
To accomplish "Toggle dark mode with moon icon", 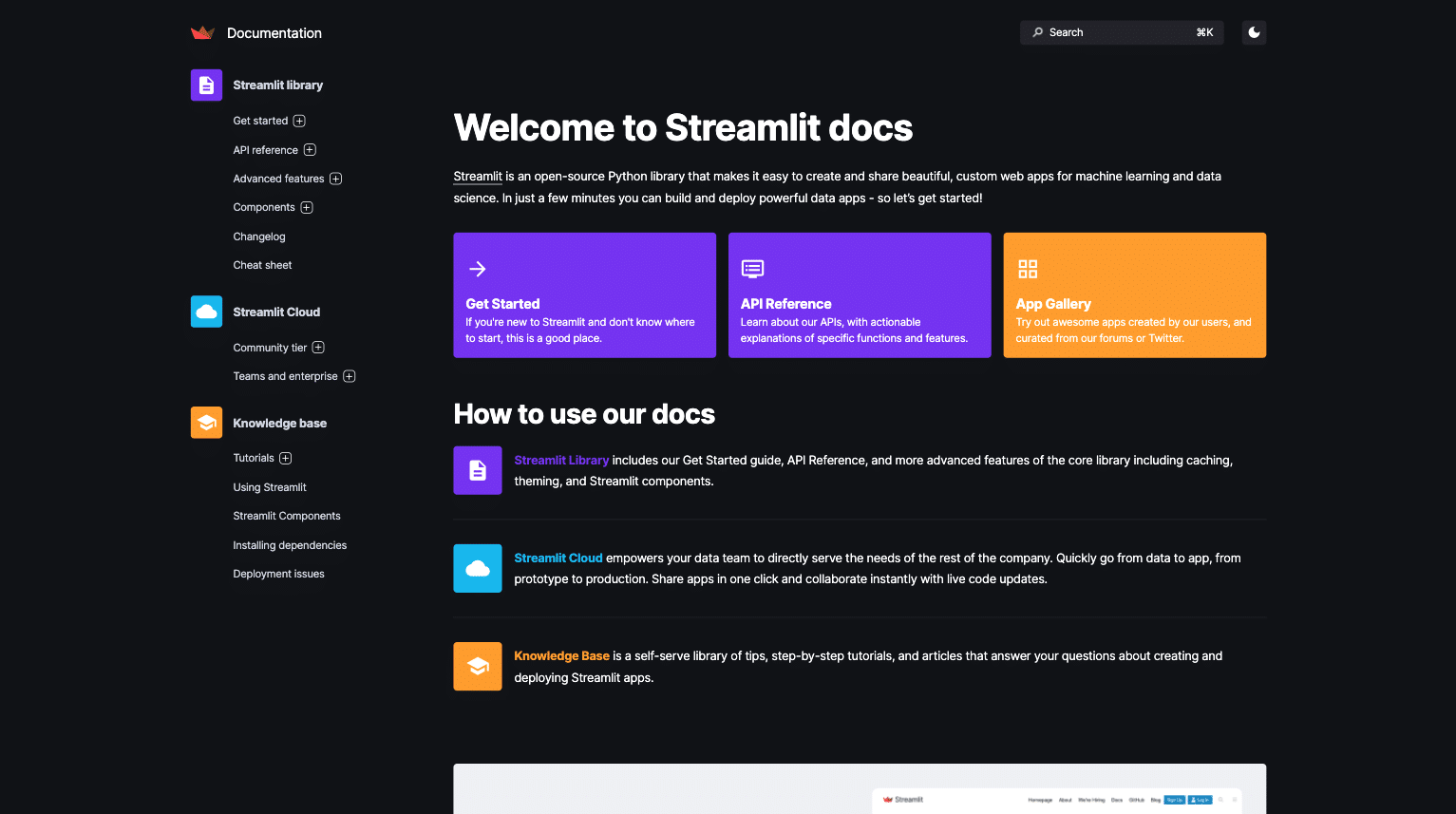I will [x=1254, y=32].
